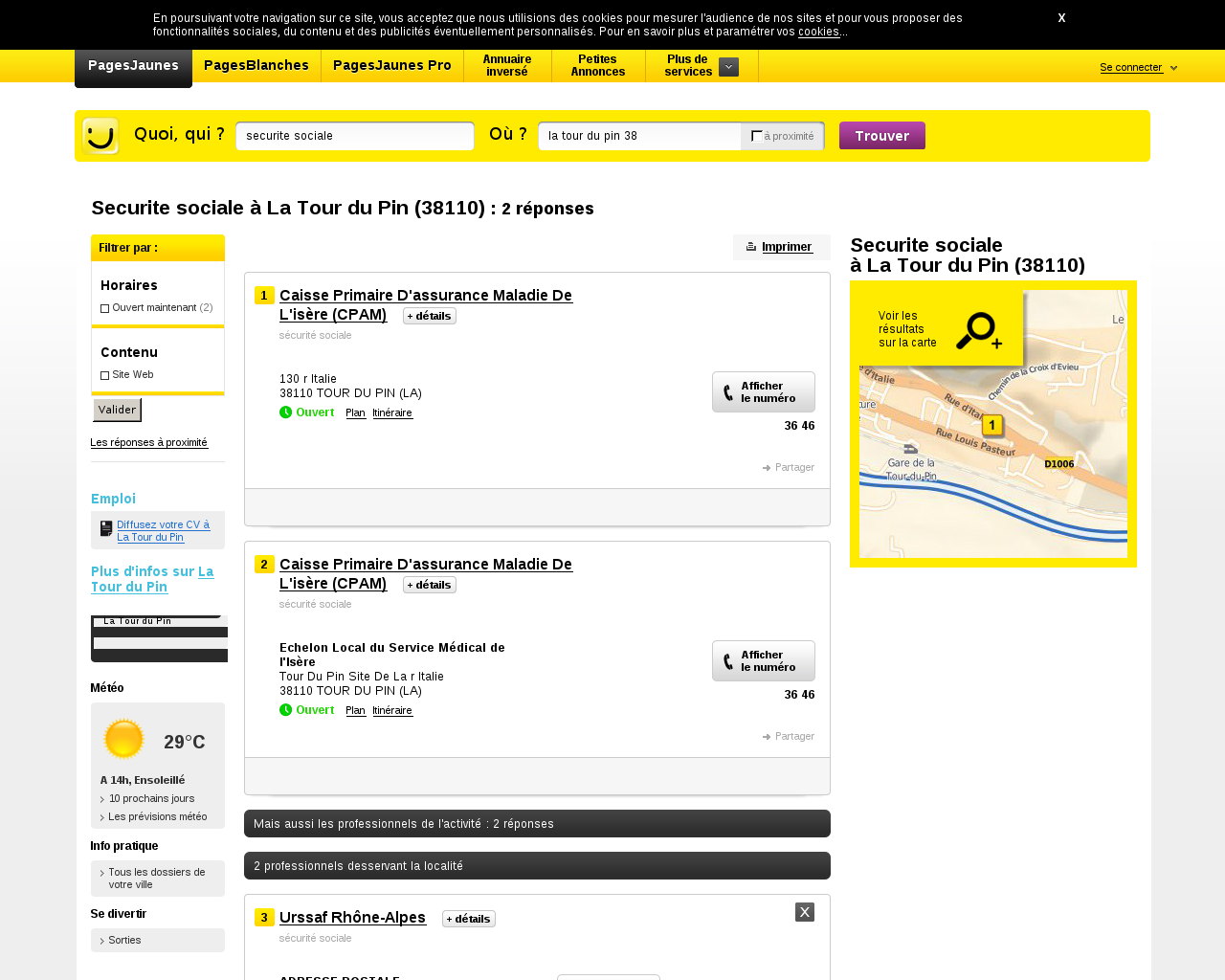Open Urssaf Rhône-Alpes listing title
The width and height of the screenshot is (1225, 980).
352,918
